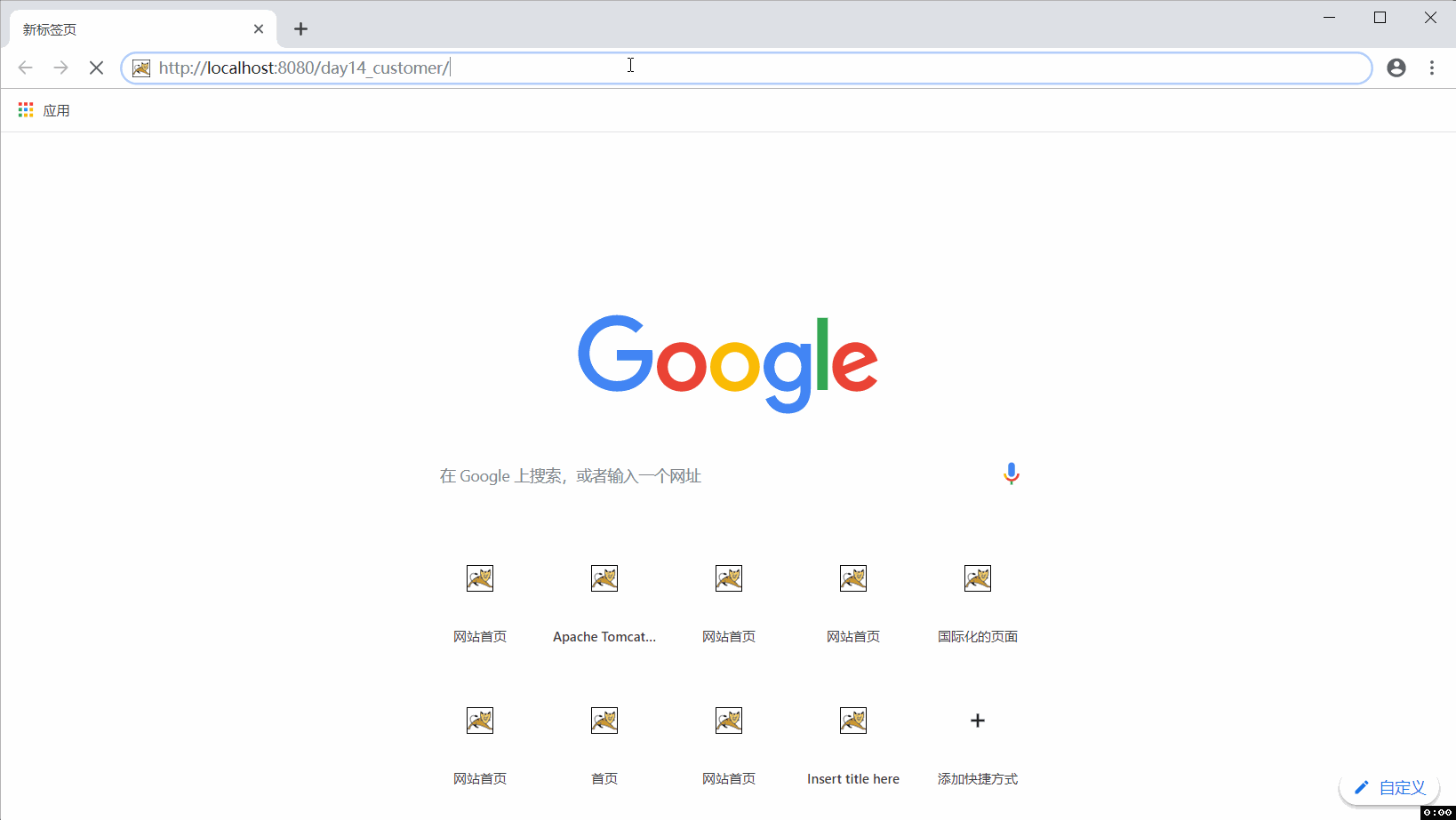Viewport: 1456px width, 820px height.
Task: Minimize the Chrome window
Action: pos(1330,18)
